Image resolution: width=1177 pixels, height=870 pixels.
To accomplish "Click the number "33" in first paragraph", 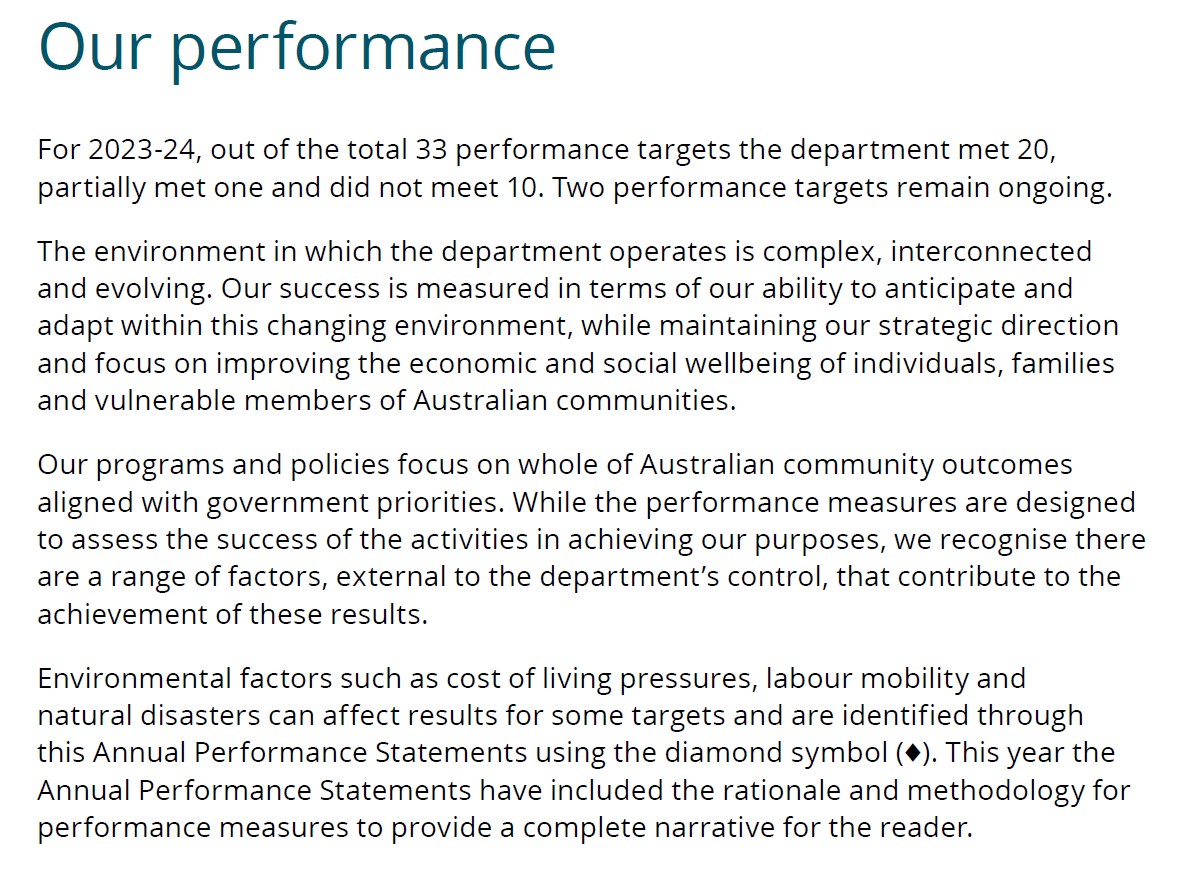I will coord(431,149).
